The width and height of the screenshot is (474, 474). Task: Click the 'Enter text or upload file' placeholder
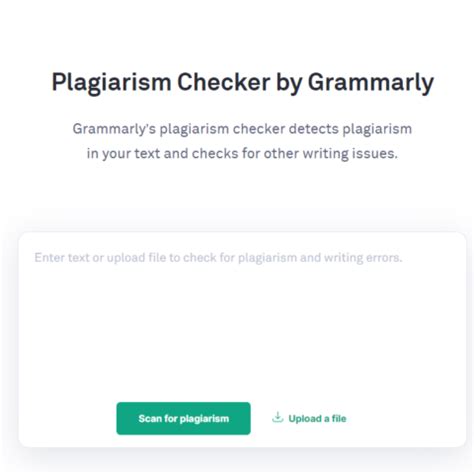click(x=218, y=258)
